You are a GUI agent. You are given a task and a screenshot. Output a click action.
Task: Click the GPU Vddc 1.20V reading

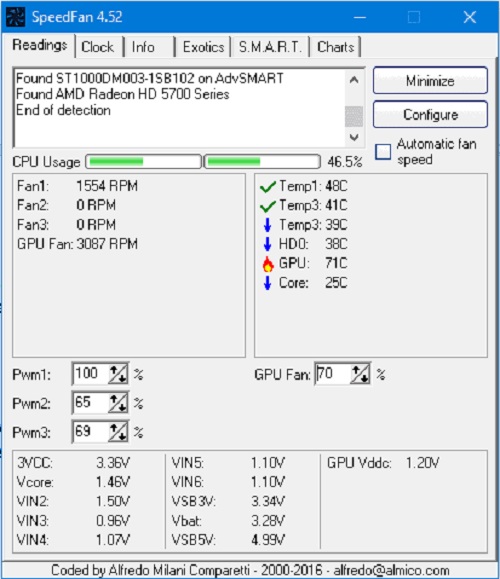383,463
